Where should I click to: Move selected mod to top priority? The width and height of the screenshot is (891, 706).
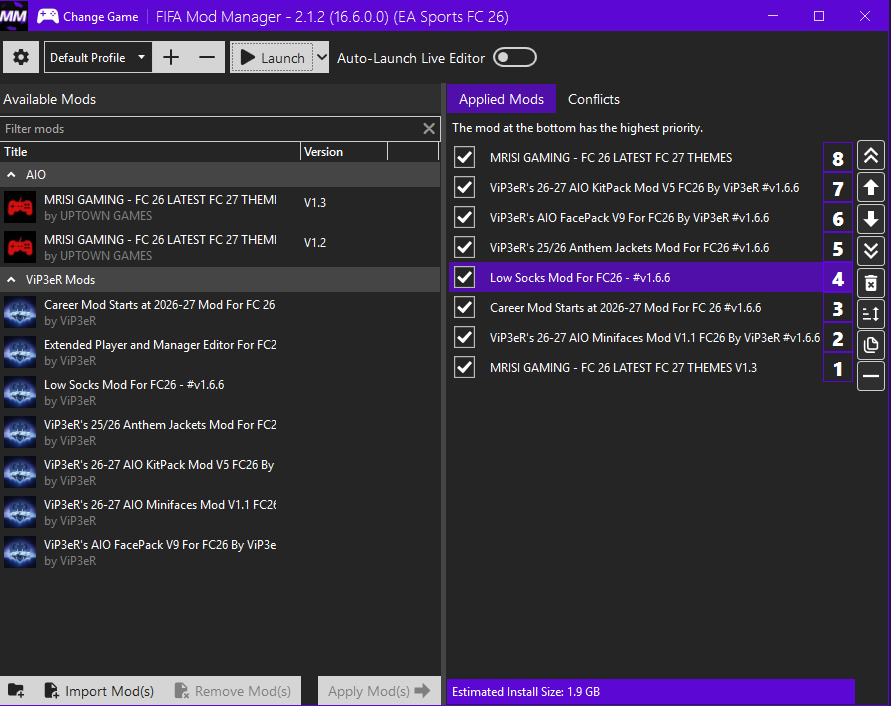[x=871, y=156]
